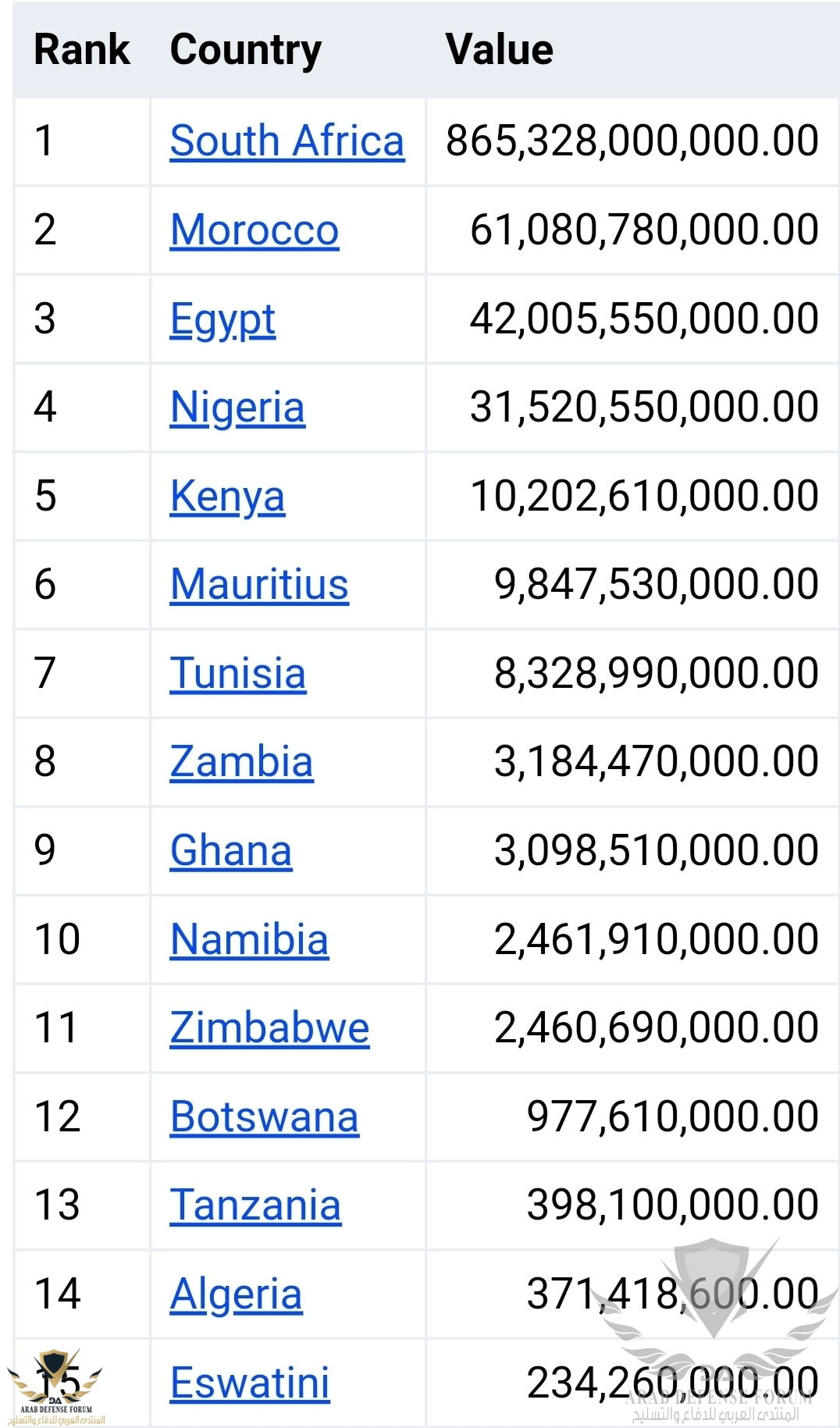Open the Namibia link
Viewport: 840px width, 1428px height.
click(249, 939)
